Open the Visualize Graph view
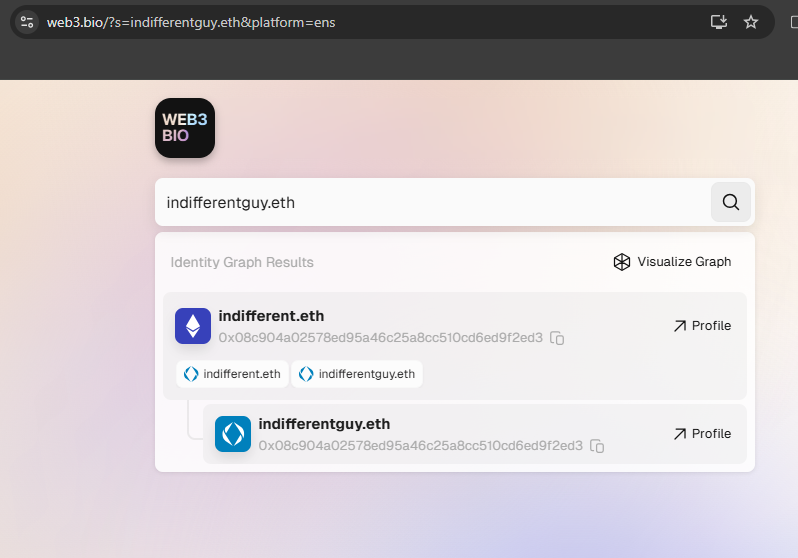The width and height of the screenshot is (798, 558). tap(672, 262)
